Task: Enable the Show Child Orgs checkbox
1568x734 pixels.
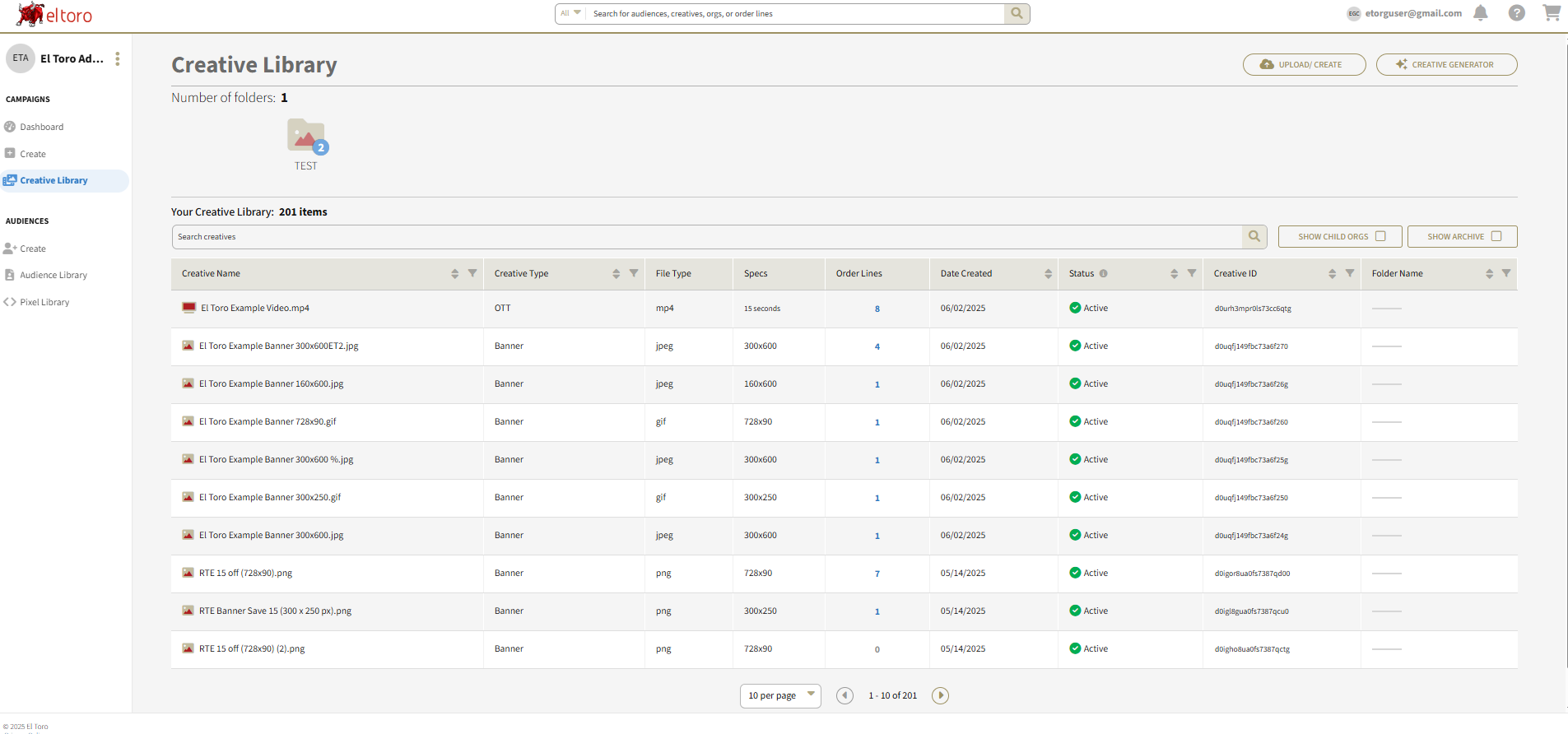Action: [1380, 236]
